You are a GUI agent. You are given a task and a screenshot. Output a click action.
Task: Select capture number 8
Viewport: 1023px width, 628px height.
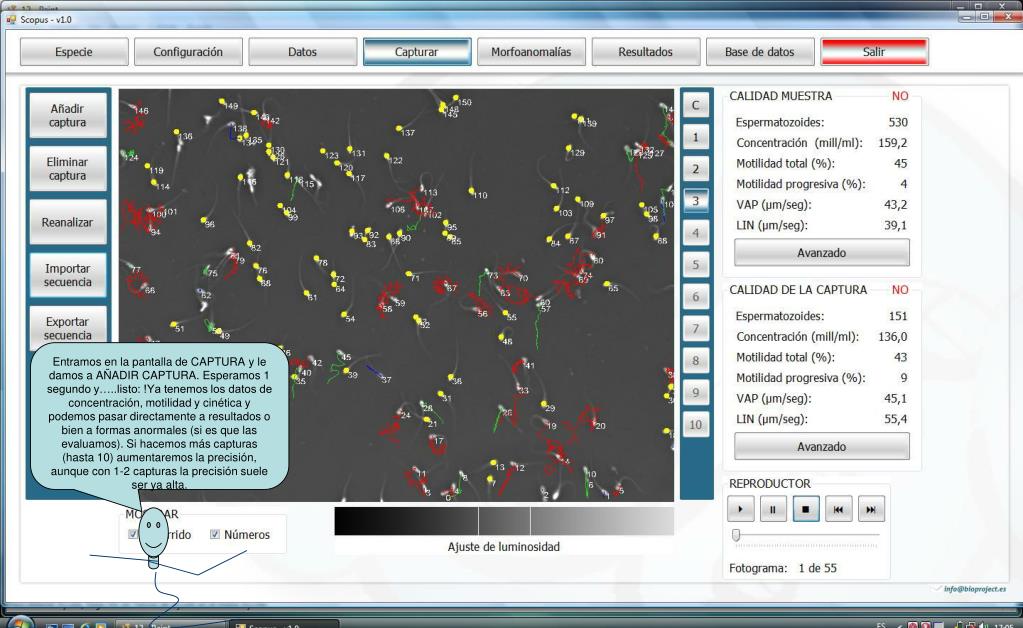tap(695, 361)
